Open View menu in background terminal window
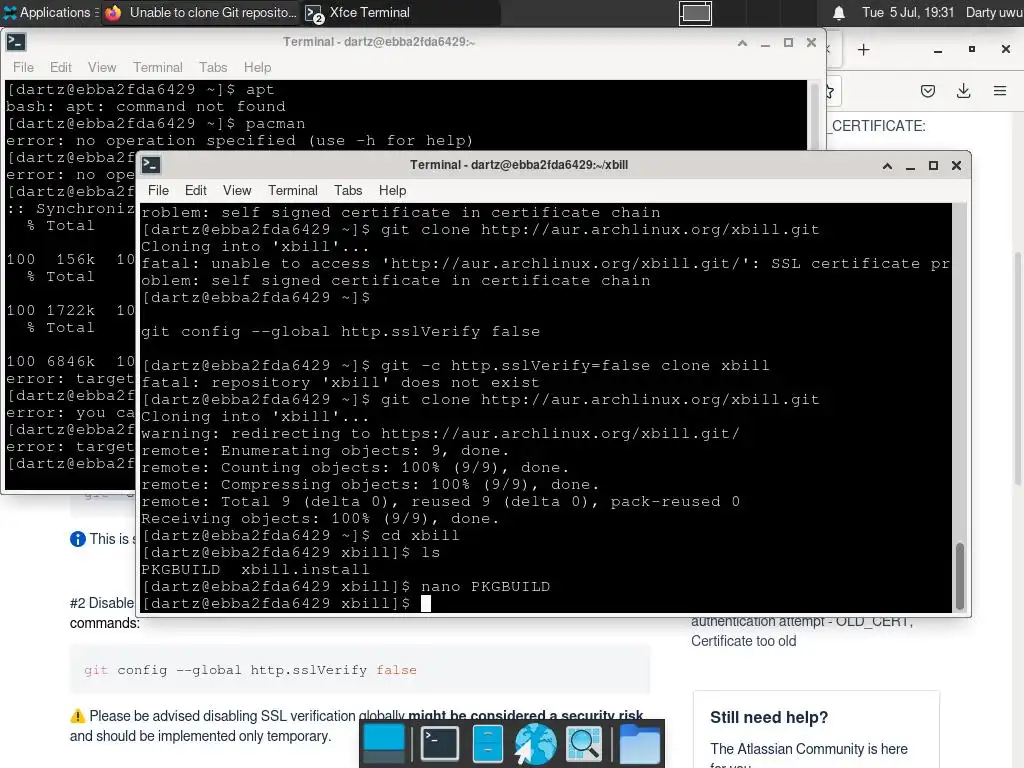The height and width of the screenshot is (768, 1024). point(102,67)
